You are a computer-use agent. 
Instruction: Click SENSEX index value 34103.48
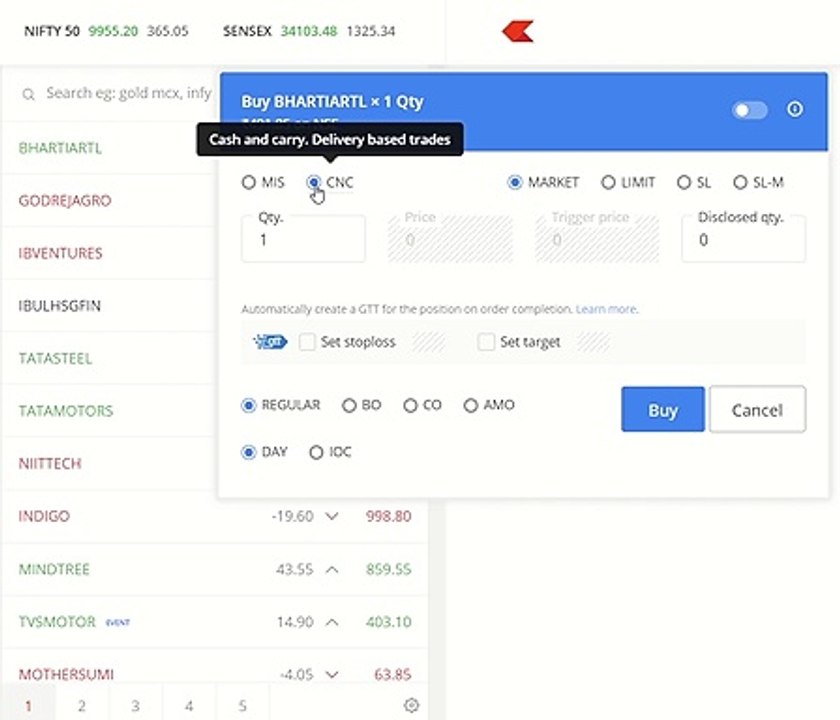point(309,31)
